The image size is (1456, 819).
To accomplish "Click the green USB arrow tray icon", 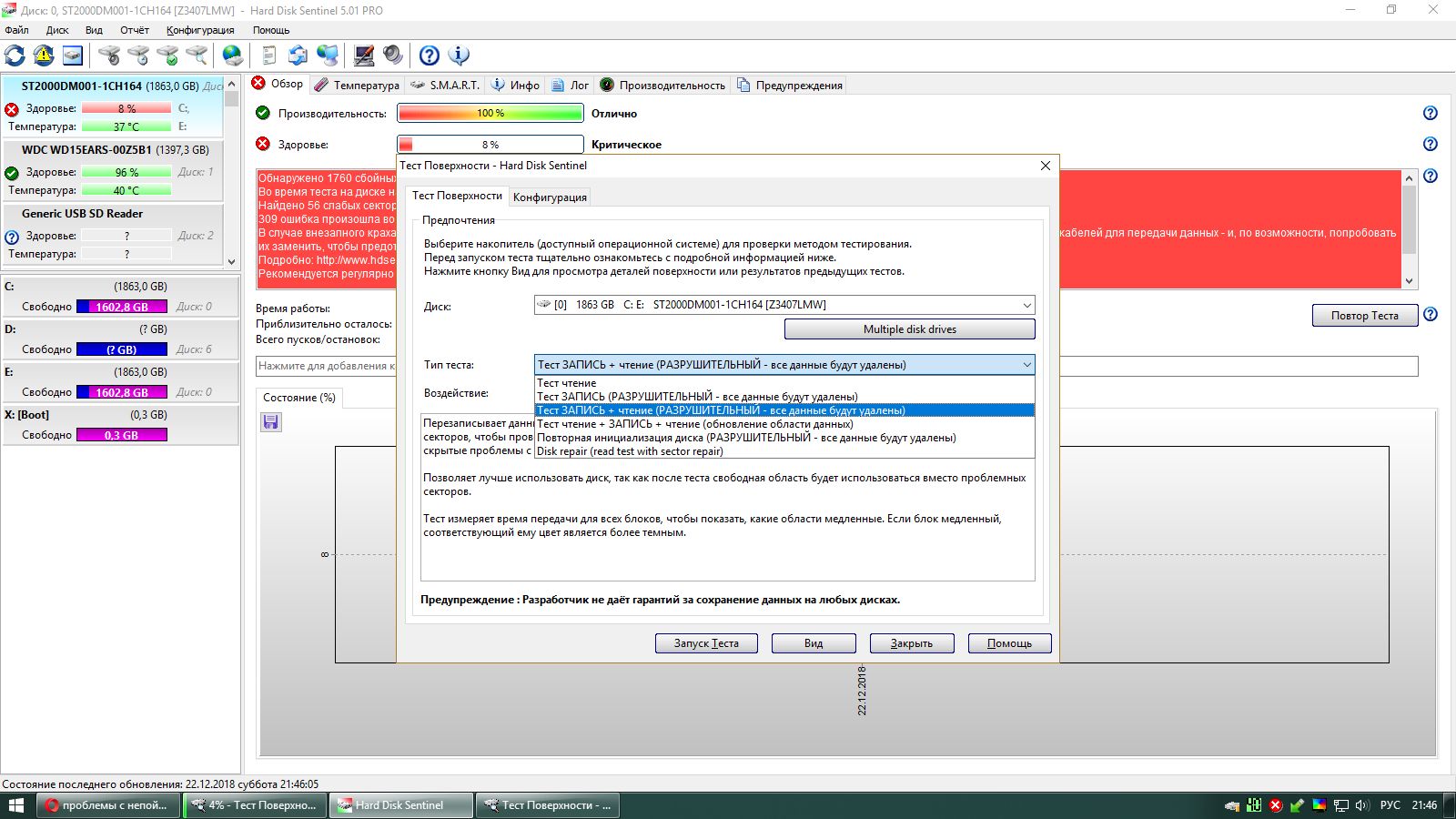I will click(x=1298, y=805).
